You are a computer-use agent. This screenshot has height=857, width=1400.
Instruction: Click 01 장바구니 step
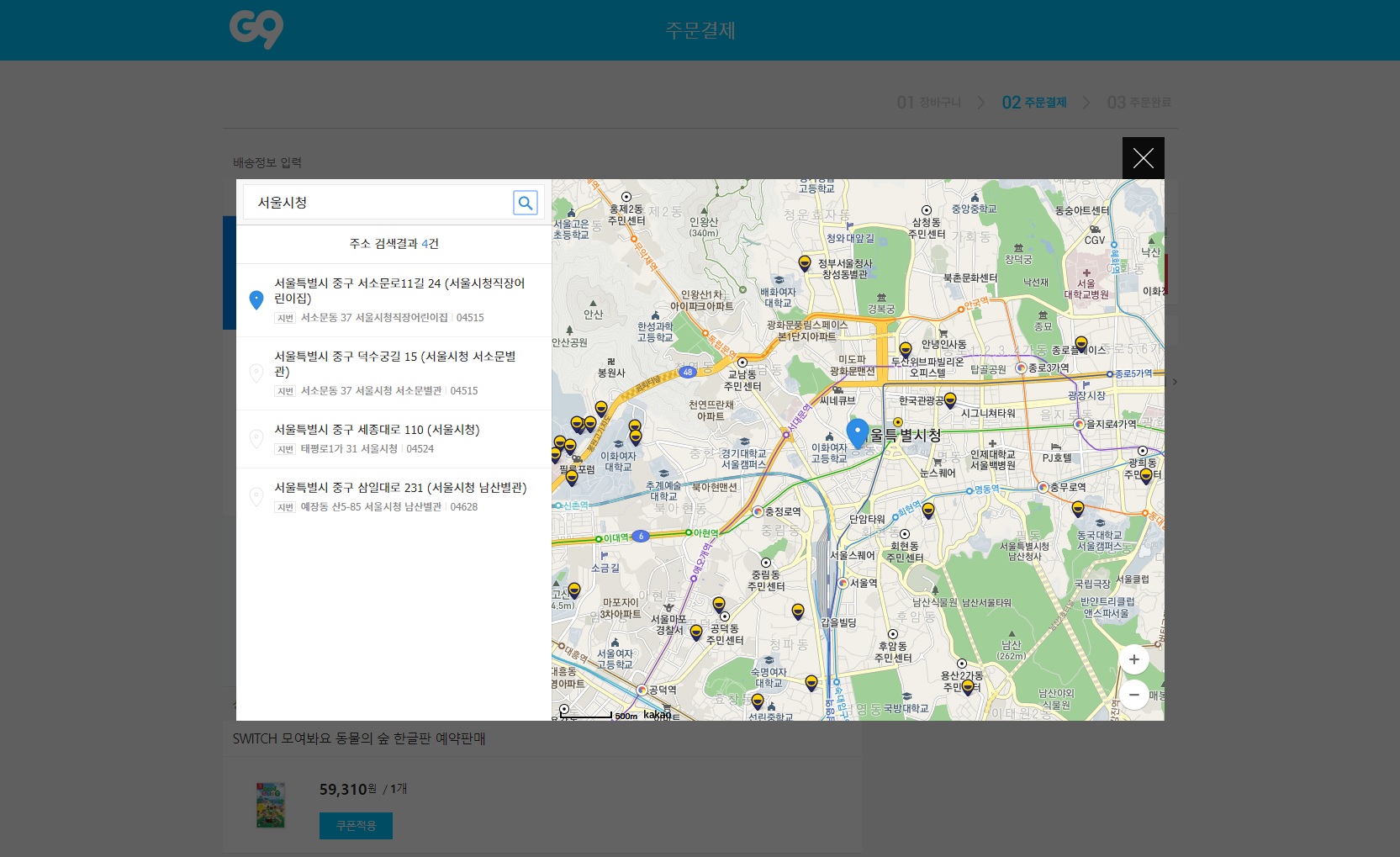(929, 103)
